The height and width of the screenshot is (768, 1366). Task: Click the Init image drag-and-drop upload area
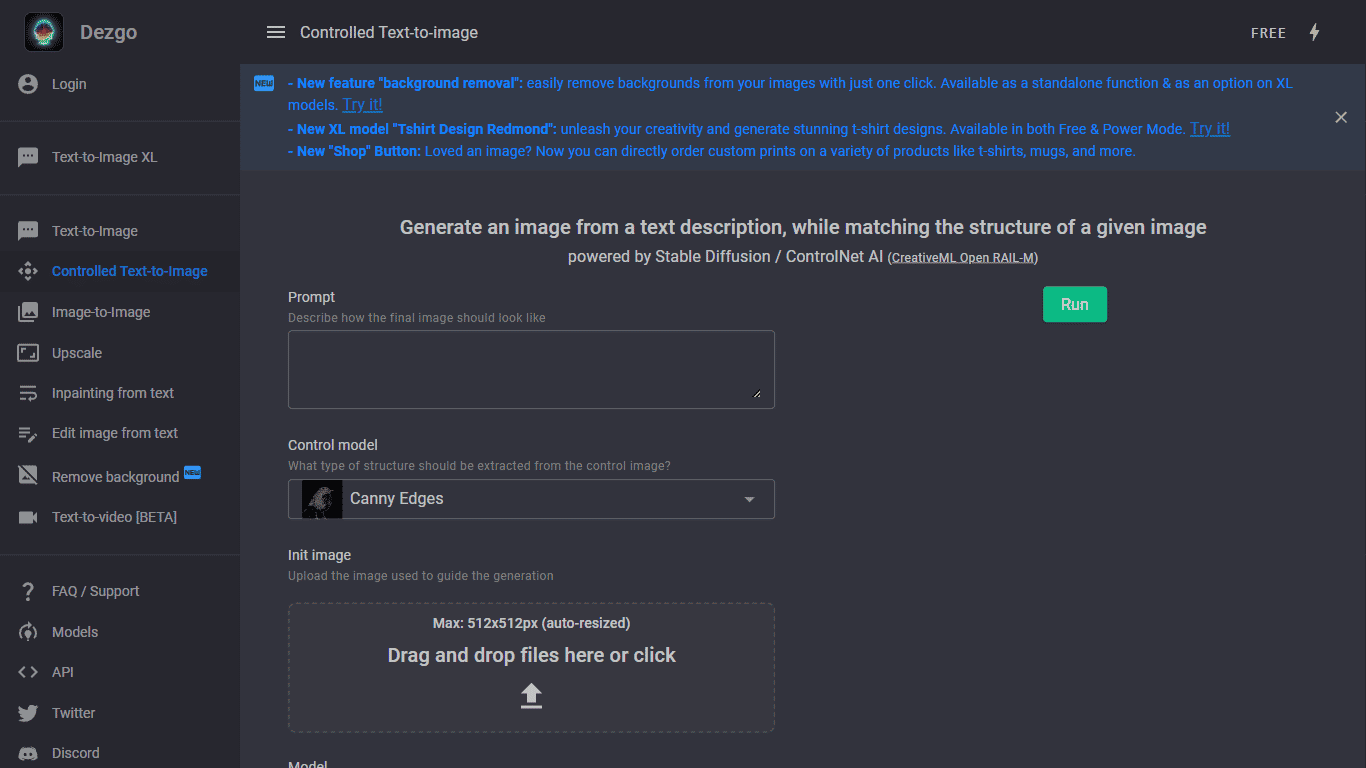click(x=531, y=667)
